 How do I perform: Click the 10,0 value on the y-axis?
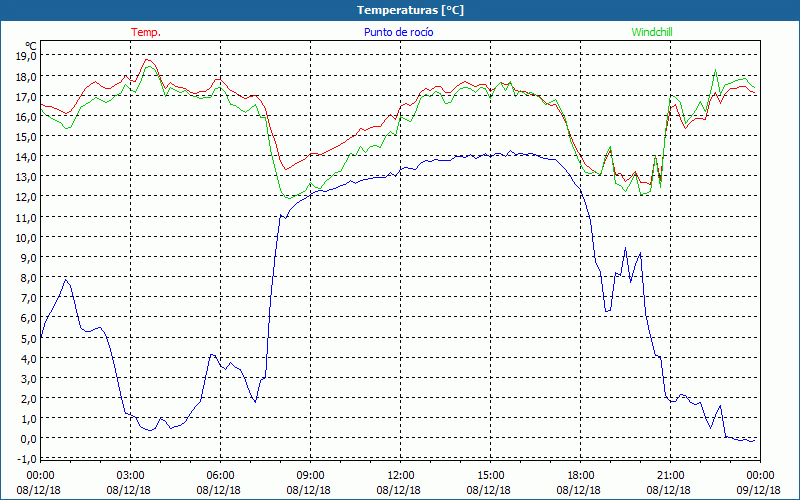coord(27,237)
